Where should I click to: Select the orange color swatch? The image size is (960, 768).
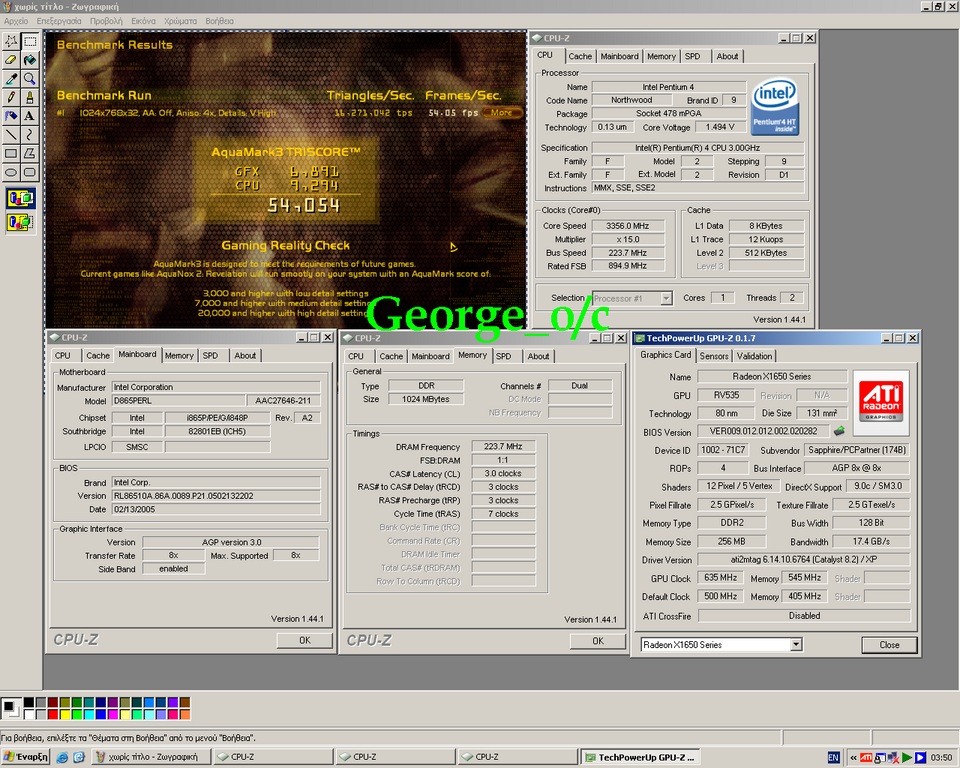tap(185, 714)
